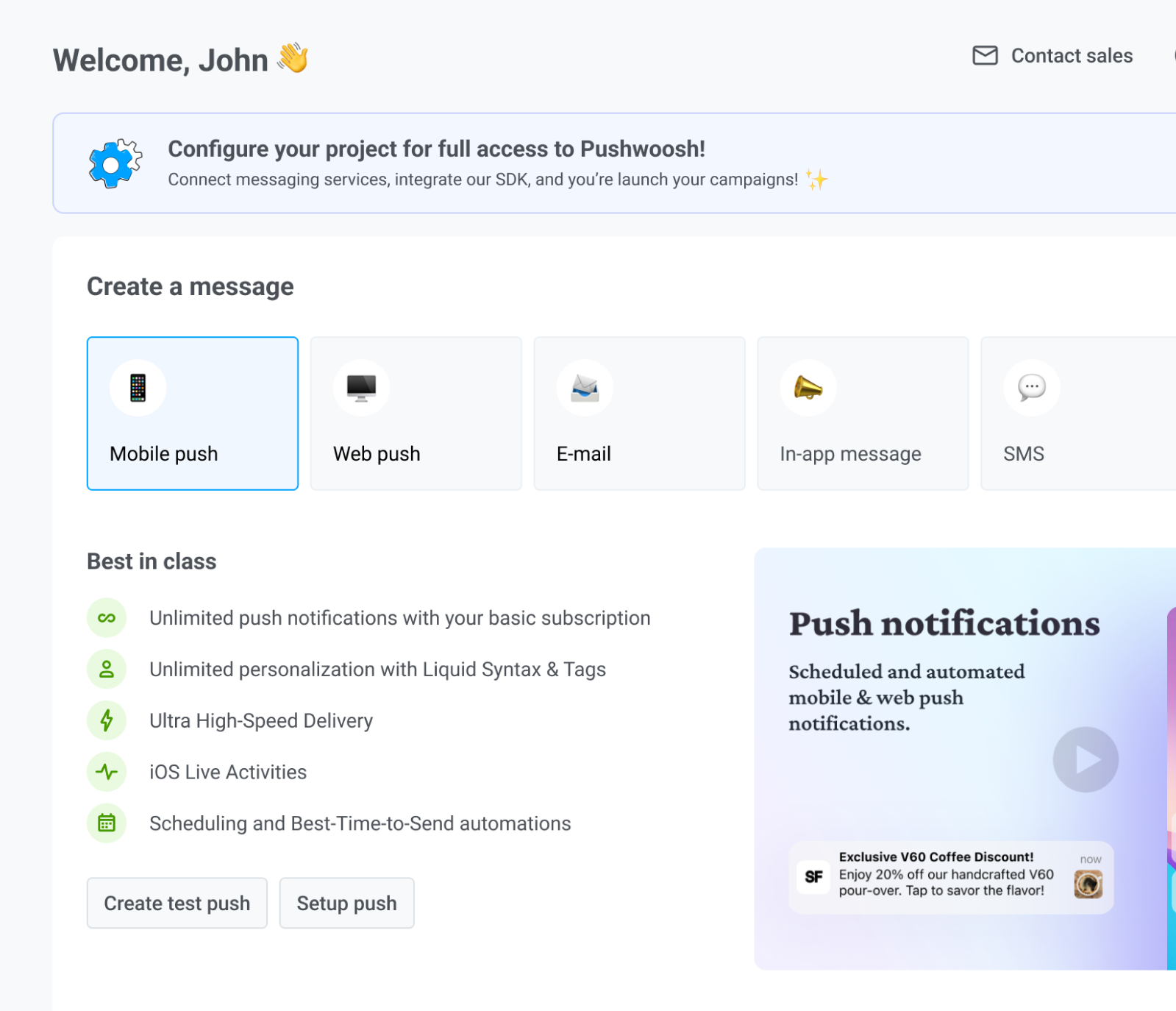
Task: Click the Best in class heading
Action: pos(152,561)
